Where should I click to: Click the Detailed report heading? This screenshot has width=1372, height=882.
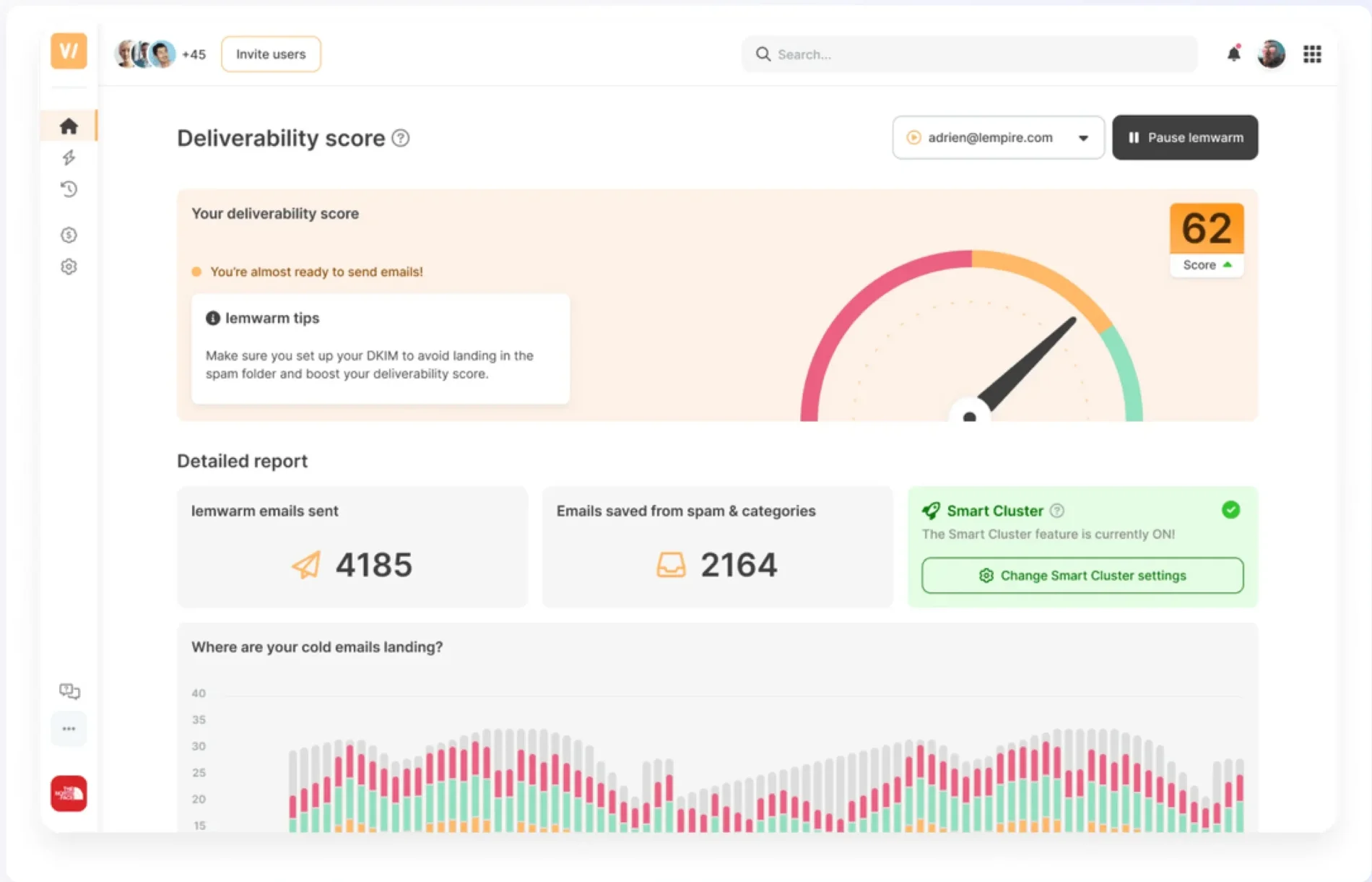(x=242, y=461)
